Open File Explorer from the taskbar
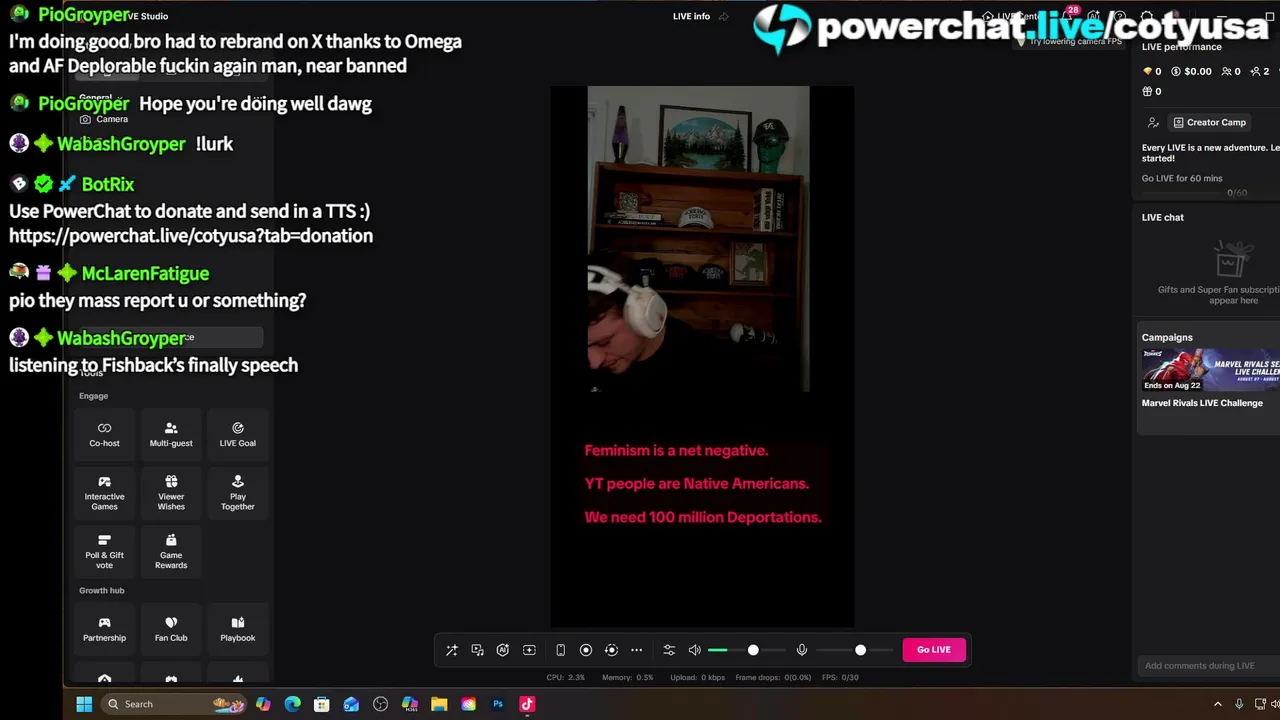The width and height of the screenshot is (1280, 720). (439, 704)
